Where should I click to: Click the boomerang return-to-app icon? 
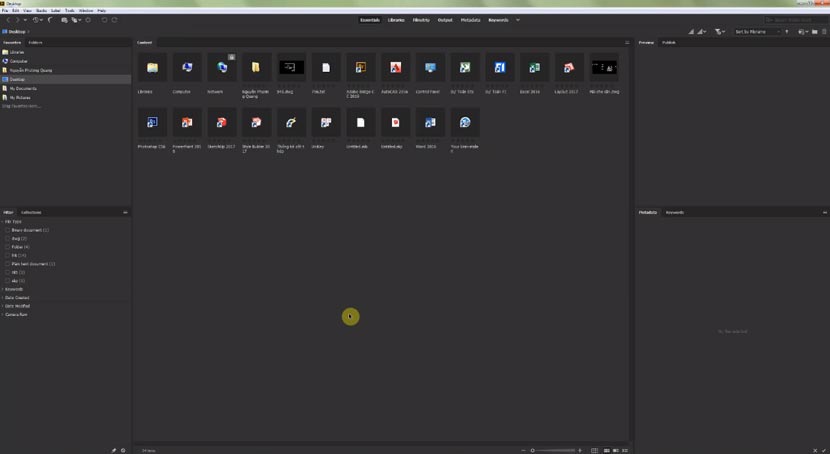pyautogui.click(x=50, y=20)
